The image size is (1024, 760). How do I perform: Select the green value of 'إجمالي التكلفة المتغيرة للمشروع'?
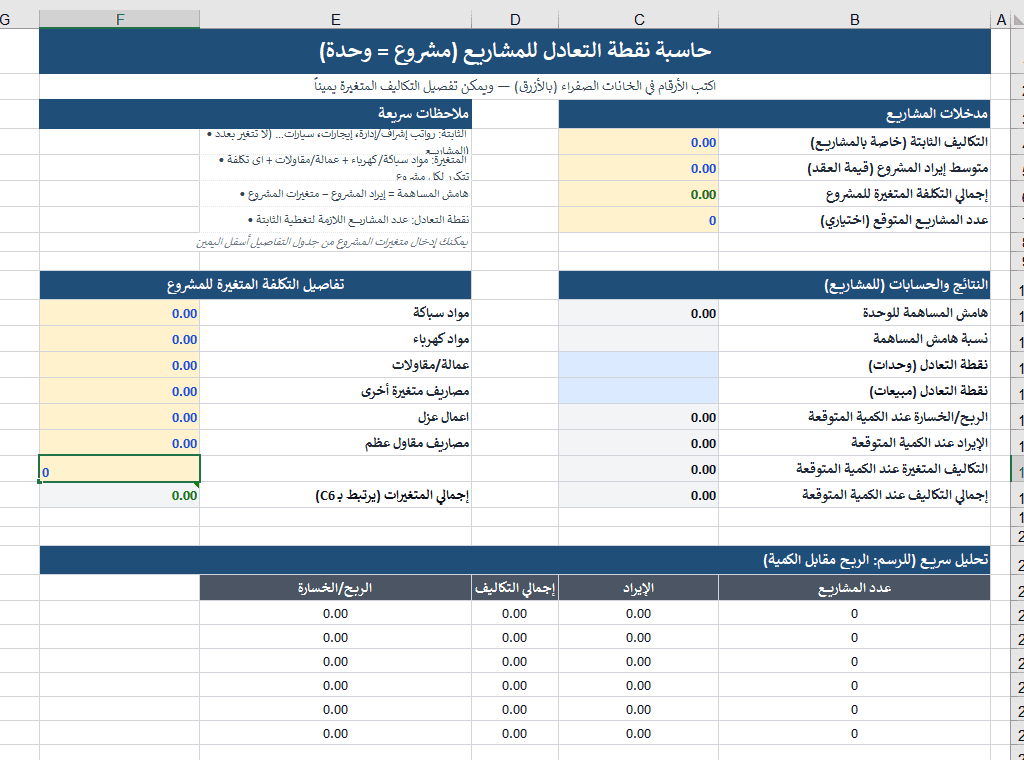point(639,194)
